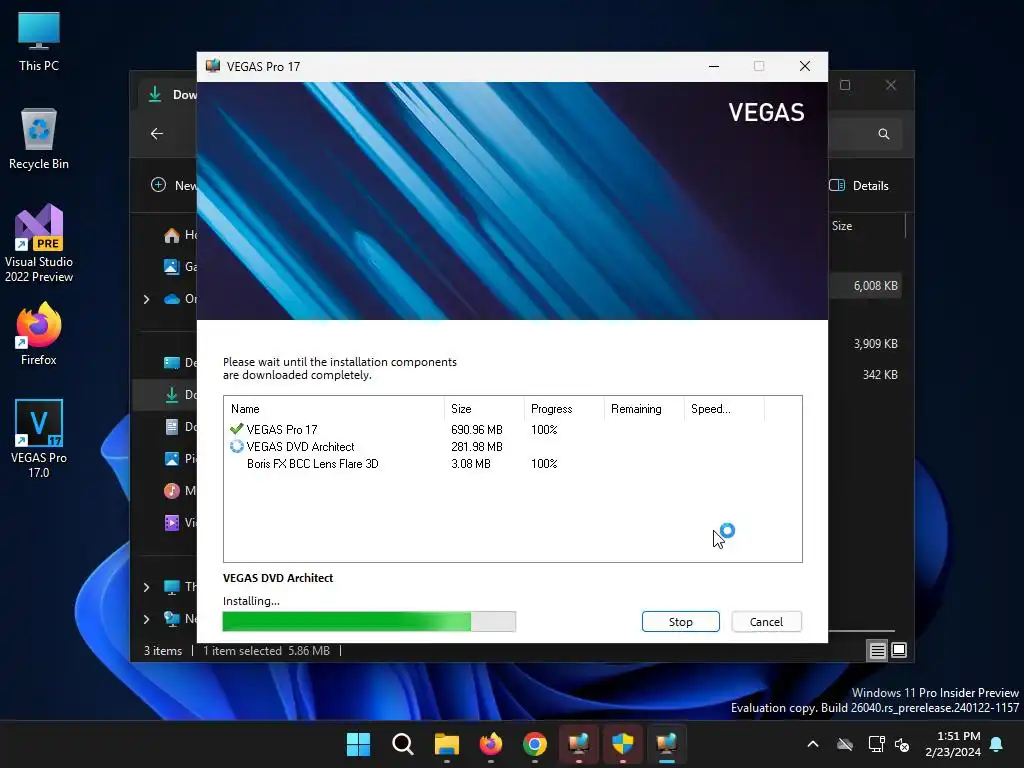Screen dimensions: 1024x768
Task: Expand the Network node in sidebar
Action: click(146, 618)
